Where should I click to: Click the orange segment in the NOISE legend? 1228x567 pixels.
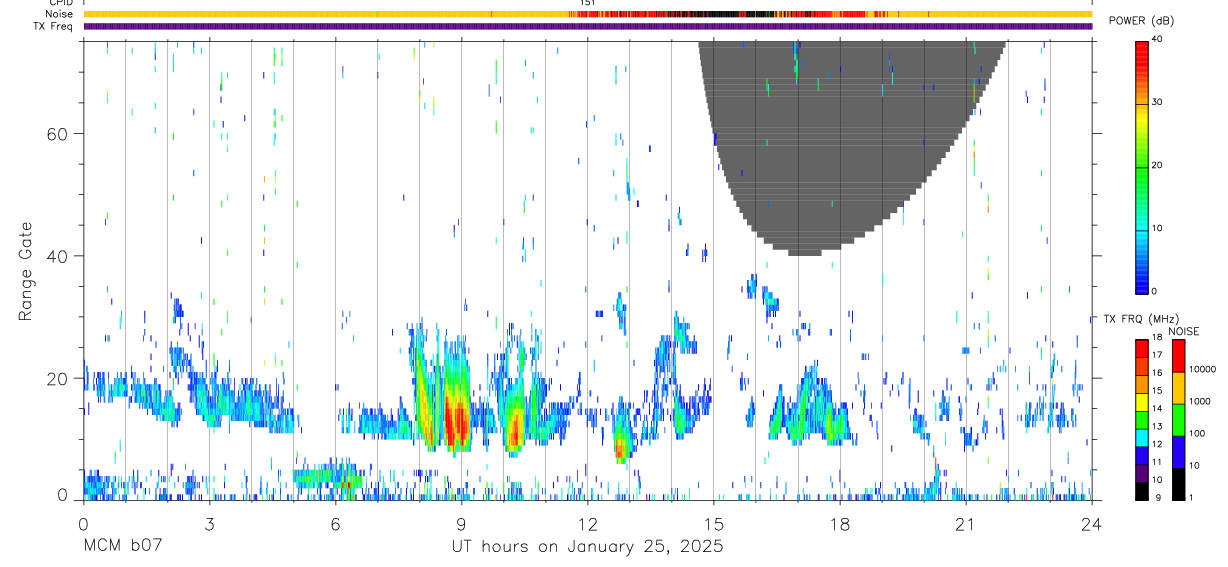click(1179, 388)
